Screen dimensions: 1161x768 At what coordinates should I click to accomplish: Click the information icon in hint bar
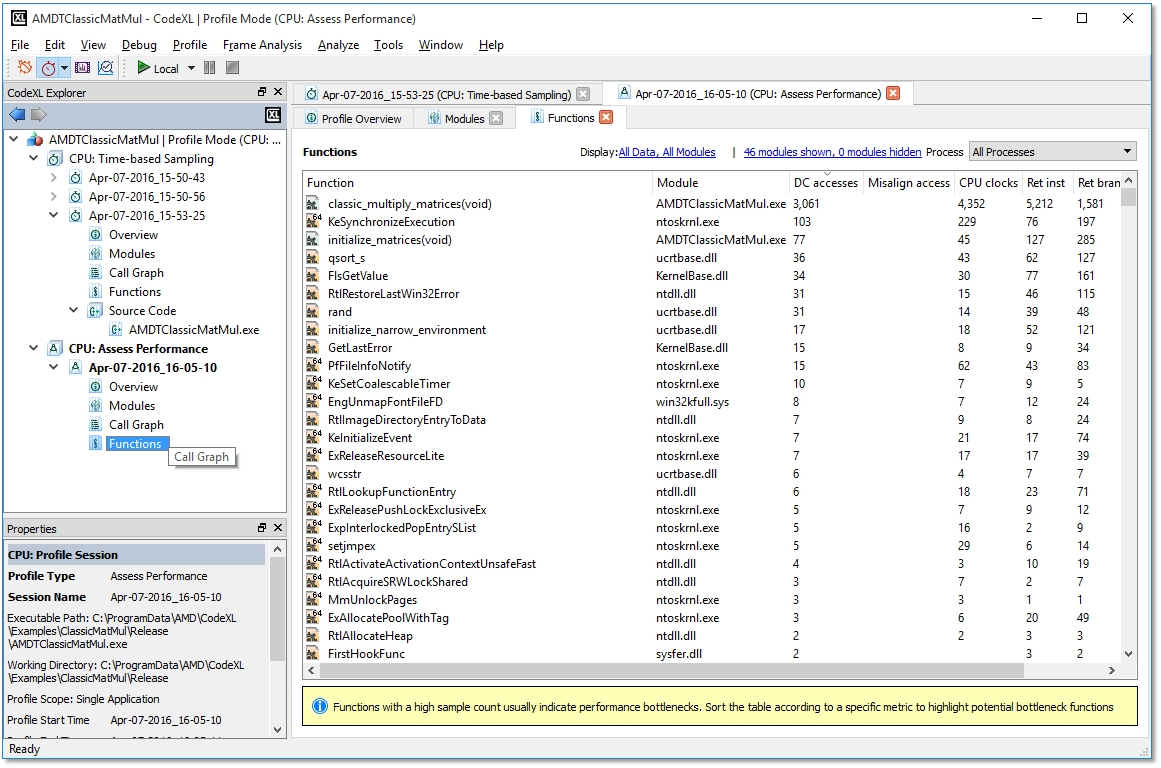point(320,707)
